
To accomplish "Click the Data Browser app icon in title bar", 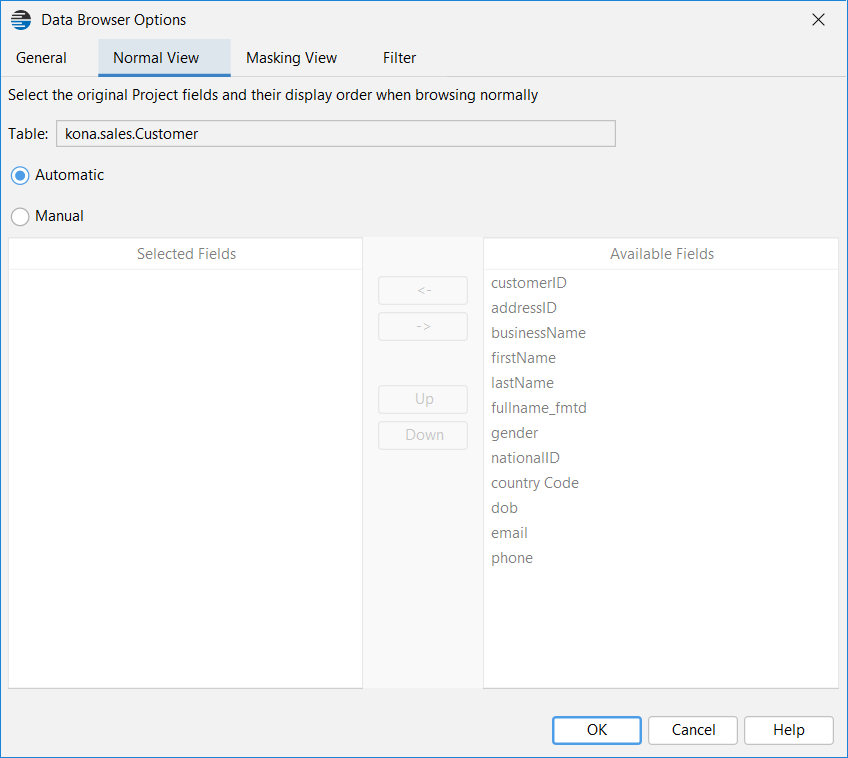I will (21, 20).
